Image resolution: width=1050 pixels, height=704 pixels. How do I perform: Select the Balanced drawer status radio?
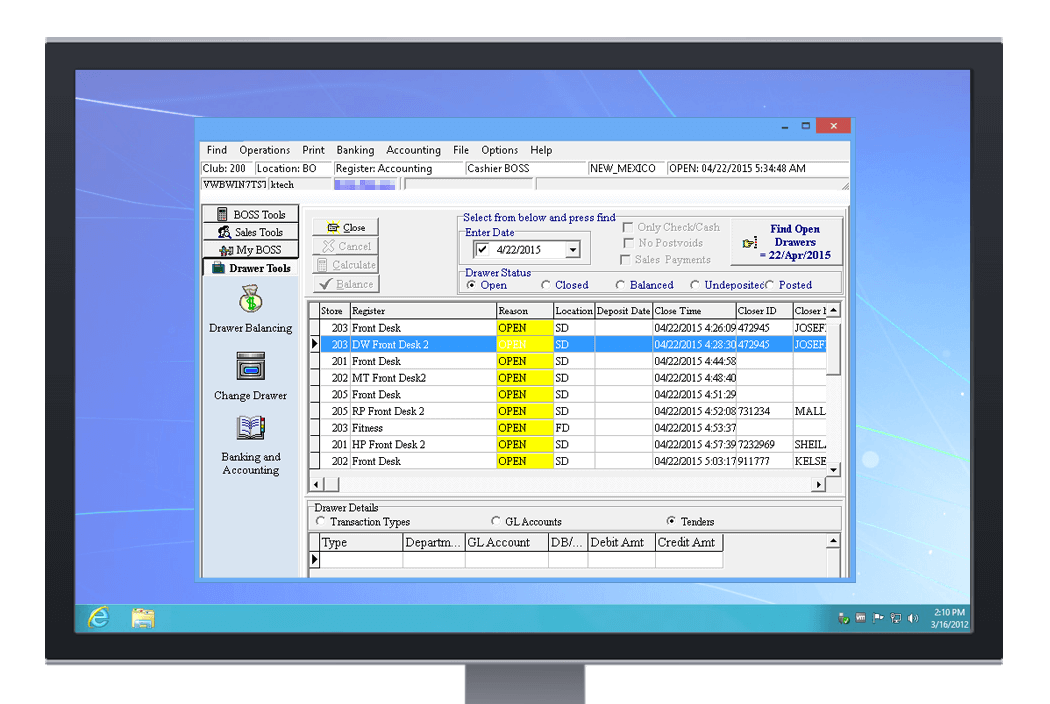(x=620, y=285)
